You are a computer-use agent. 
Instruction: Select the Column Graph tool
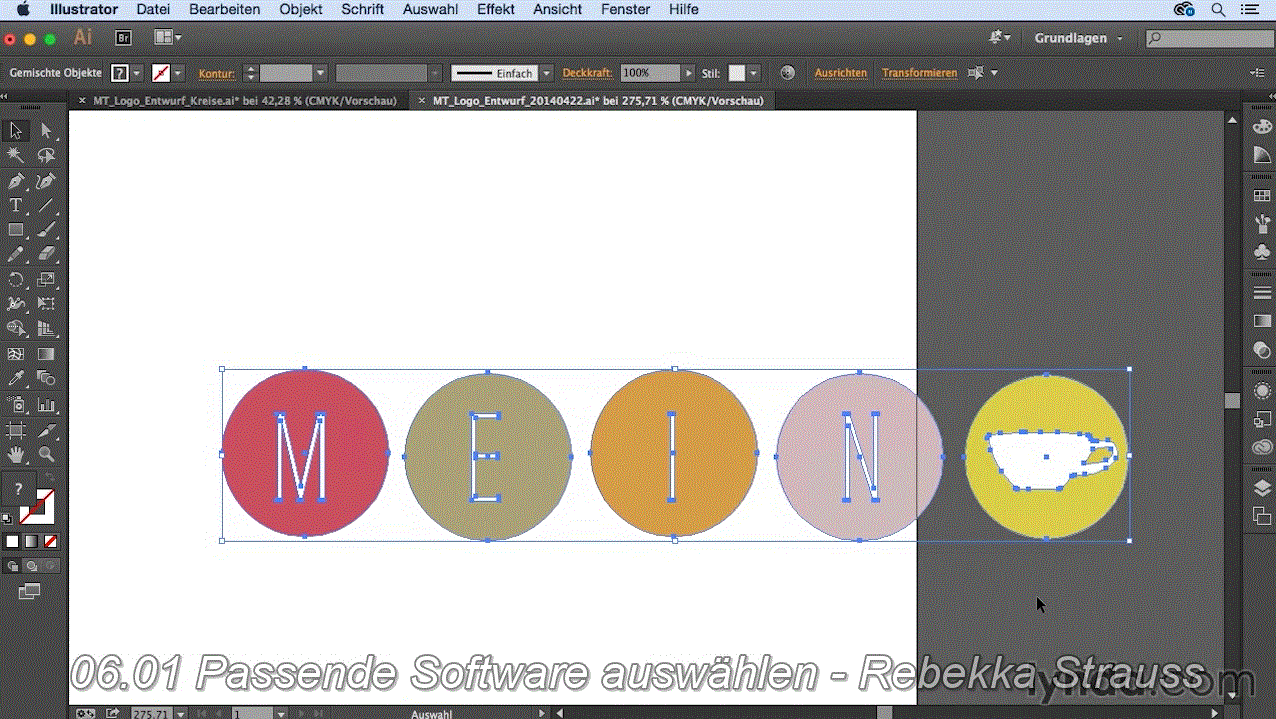[46, 405]
